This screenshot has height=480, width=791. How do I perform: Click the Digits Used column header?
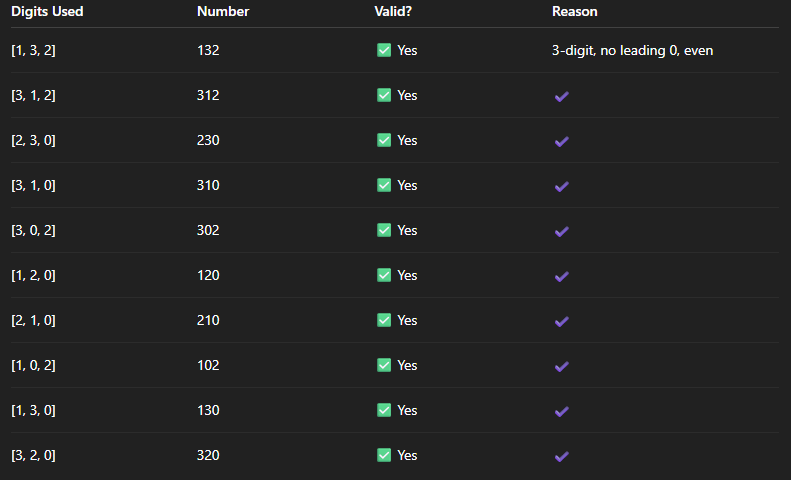(x=47, y=11)
